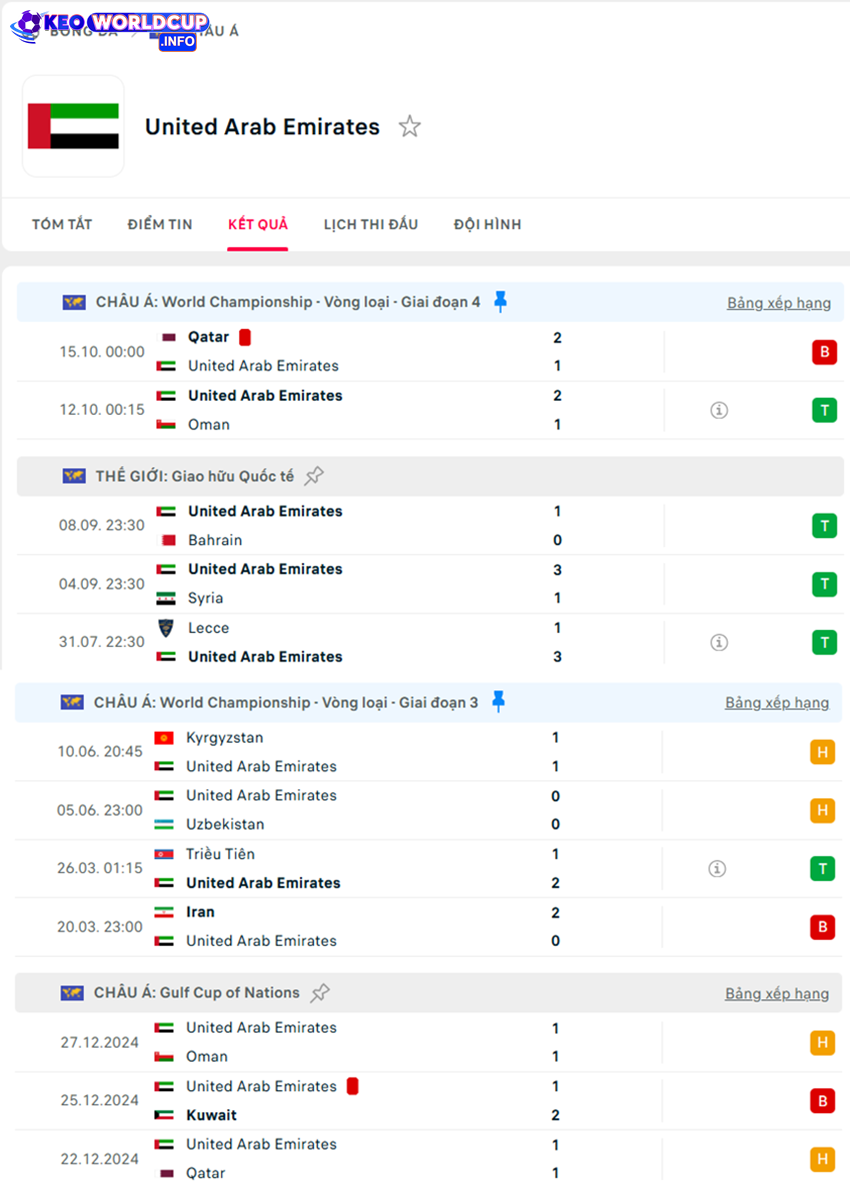Open the World Championship Giai đoạn 4 heading
The width and height of the screenshot is (850, 1186).
click(287, 302)
